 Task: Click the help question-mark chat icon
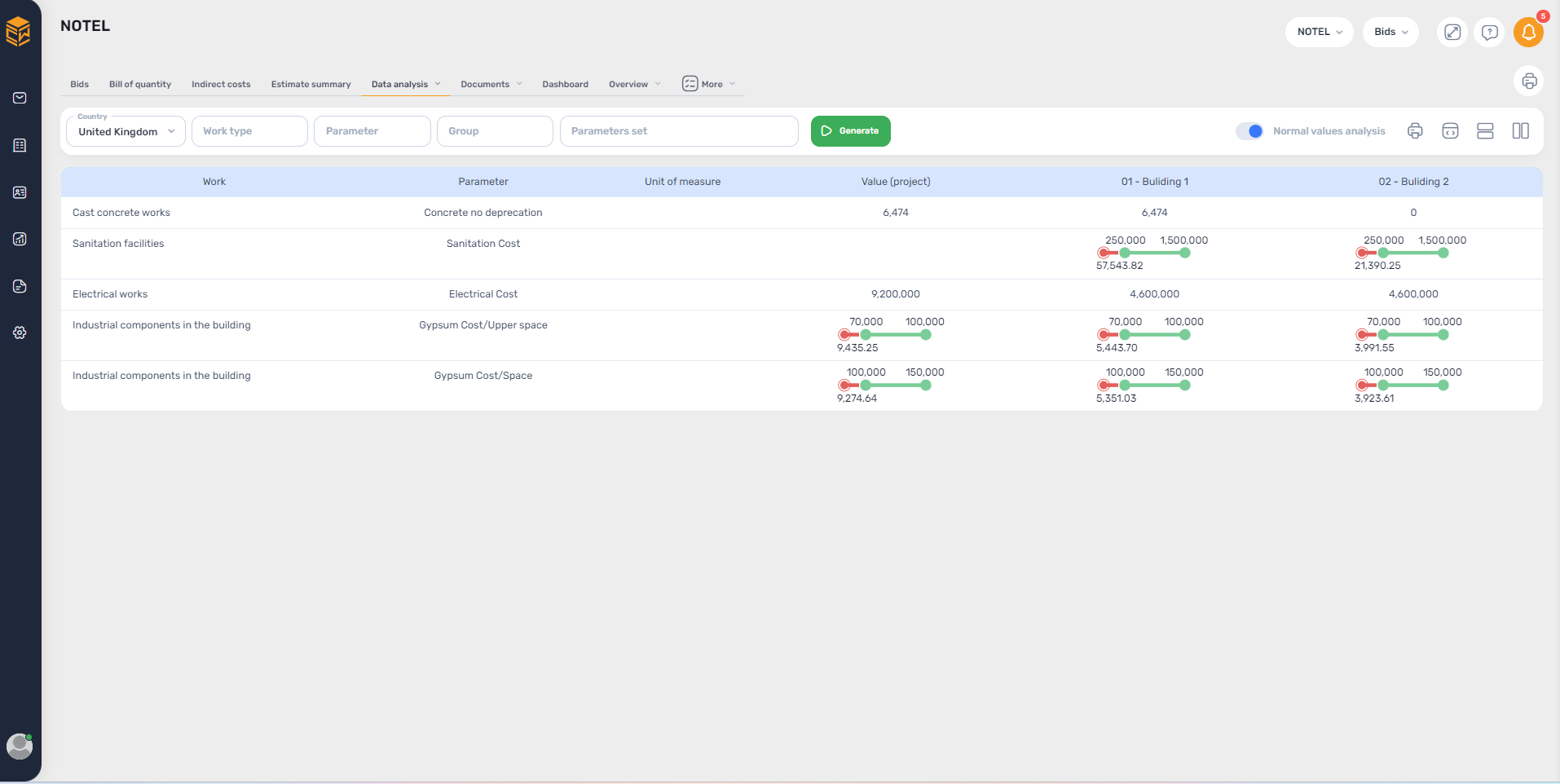1490,32
